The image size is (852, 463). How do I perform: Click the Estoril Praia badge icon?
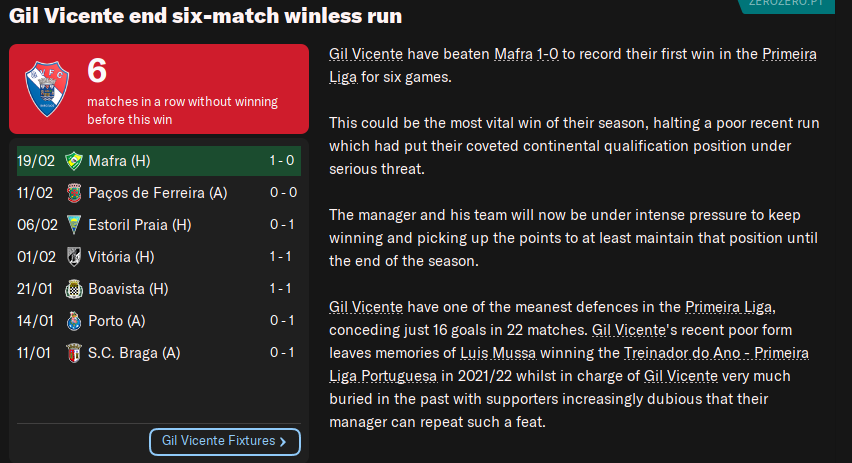pyautogui.click(x=72, y=225)
